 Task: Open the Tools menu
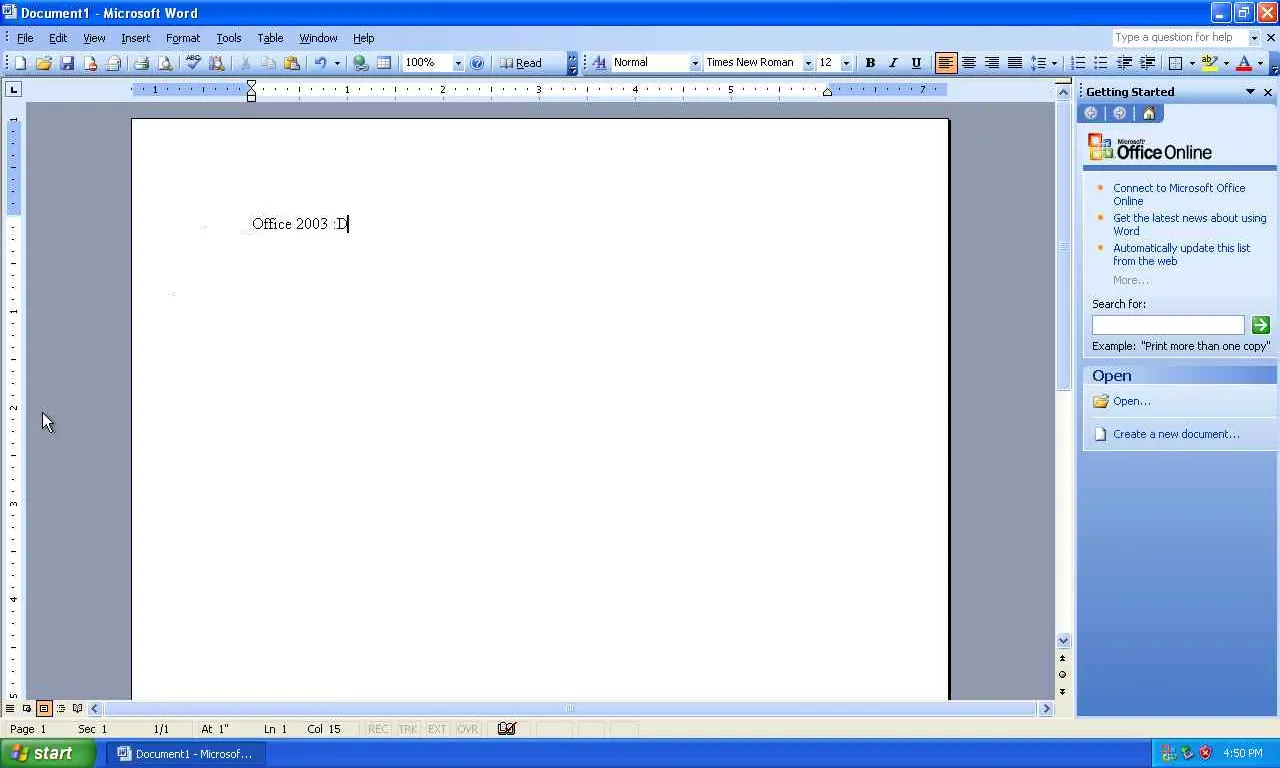point(229,38)
